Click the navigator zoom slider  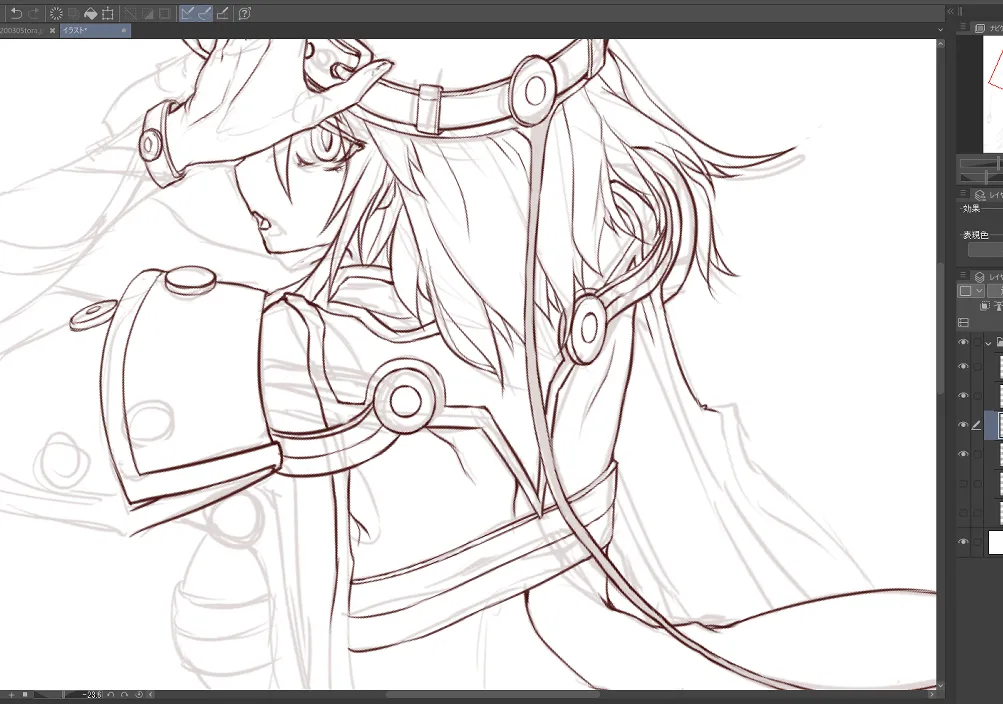pyautogui.click(x=979, y=164)
